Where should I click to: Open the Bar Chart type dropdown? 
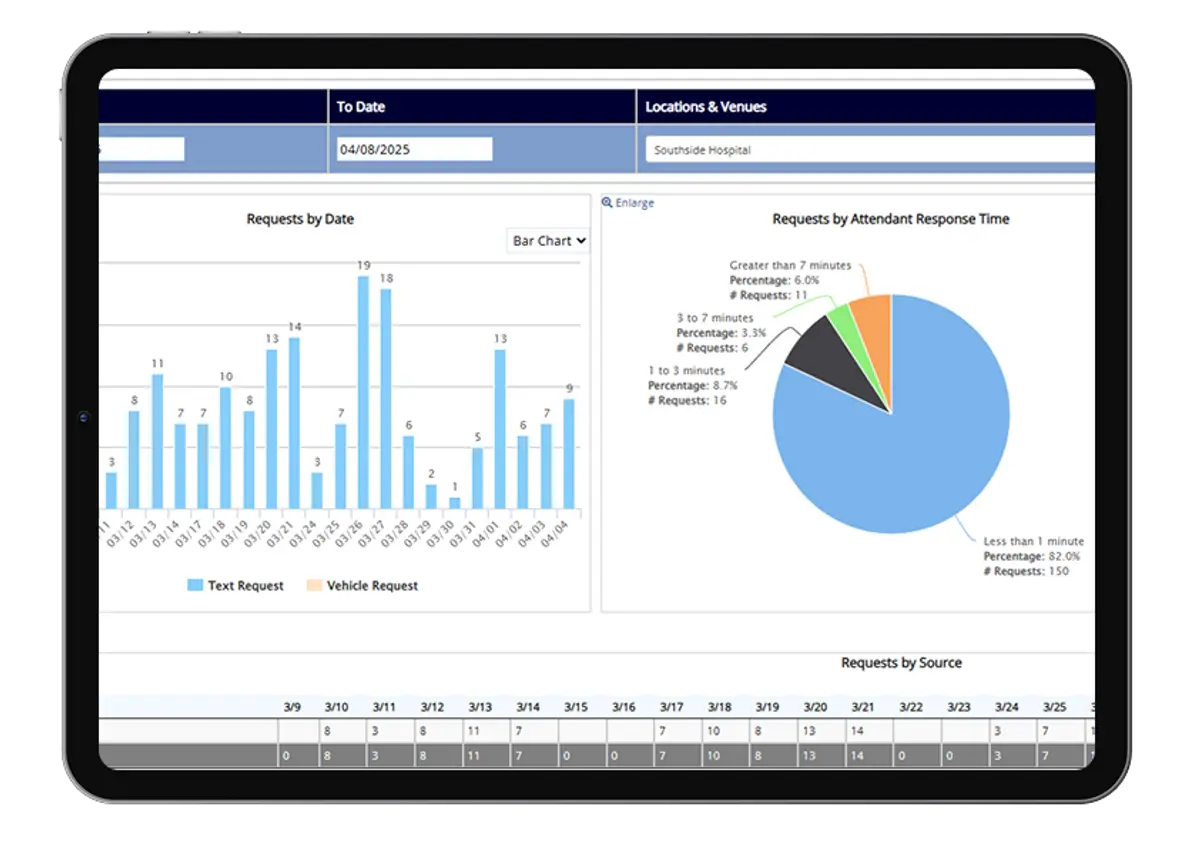pyautogui.click(x=548, y=241)
